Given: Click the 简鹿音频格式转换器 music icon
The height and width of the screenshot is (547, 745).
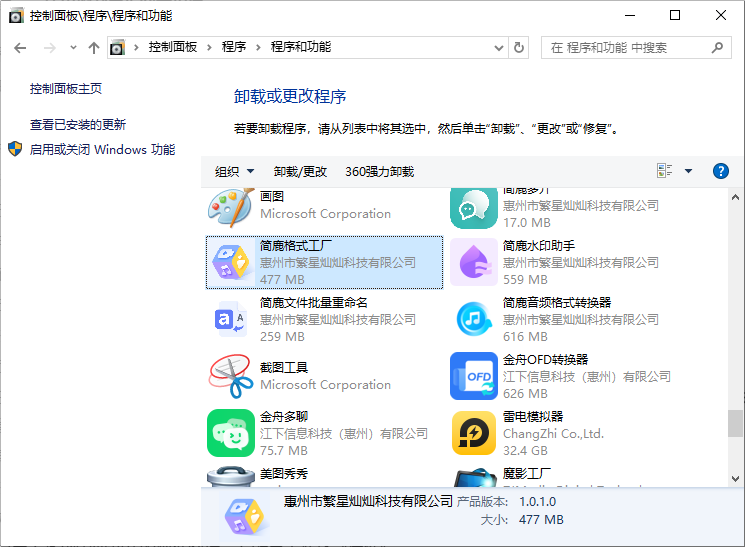Looking at the screenshot, I should [x=474, y=319].
